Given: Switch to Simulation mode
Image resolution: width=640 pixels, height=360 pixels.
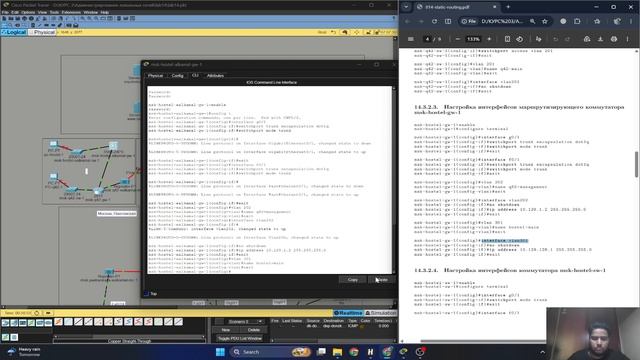Looking at the screenshot, I should click(x=380, y=313).
